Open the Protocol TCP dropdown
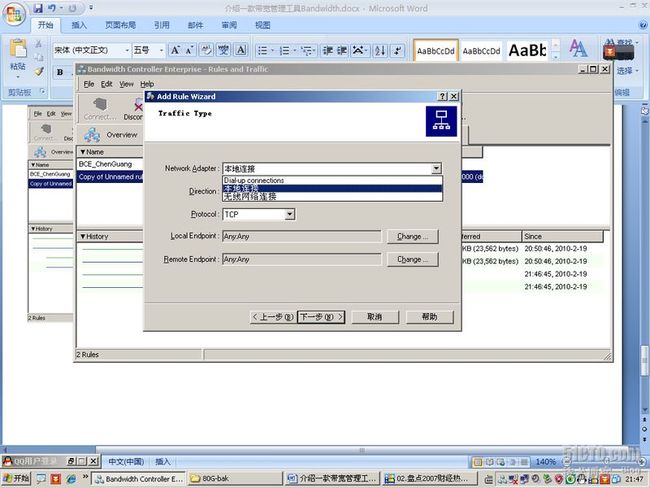Screen dimensions: 650x488 click(x=290, y=214)
